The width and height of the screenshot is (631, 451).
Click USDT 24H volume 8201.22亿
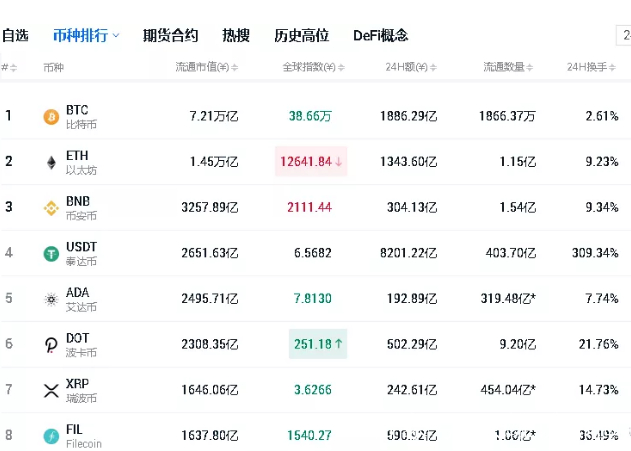pos(408,253)
